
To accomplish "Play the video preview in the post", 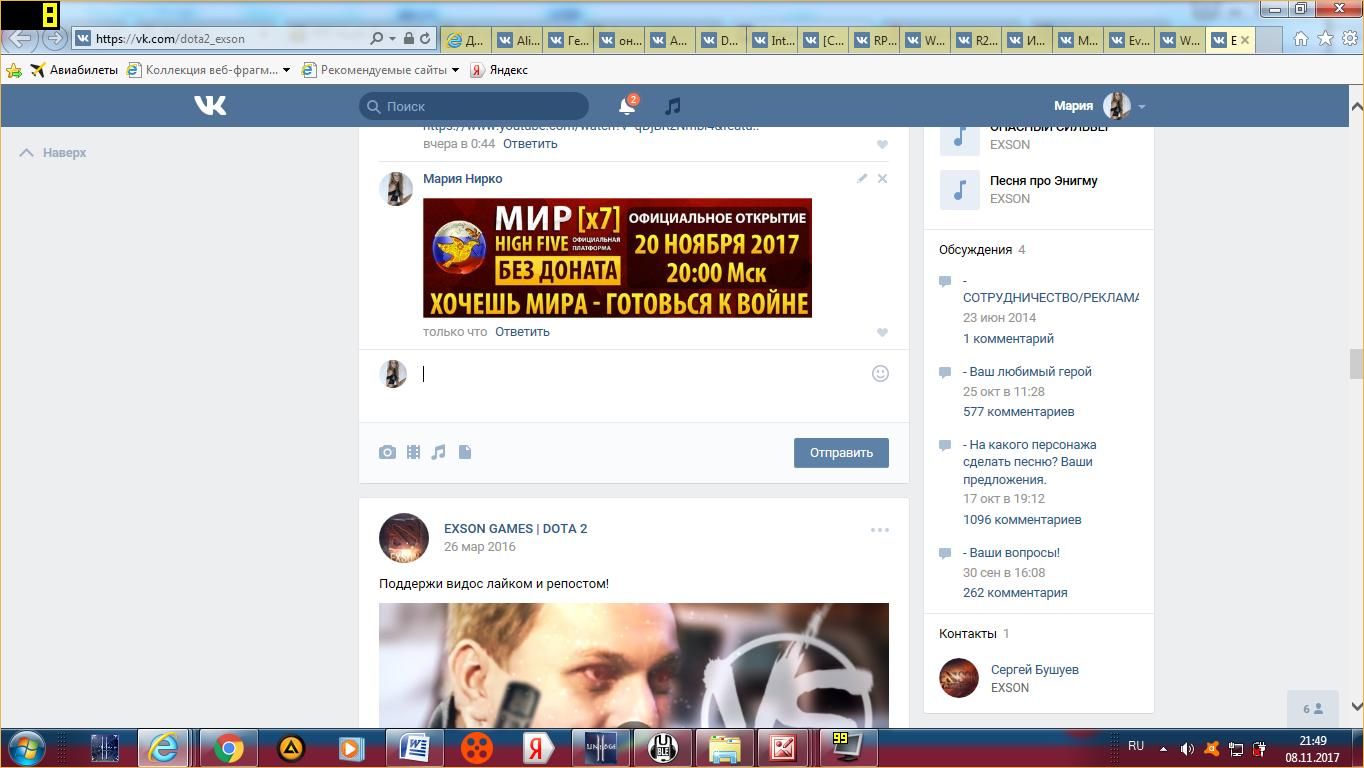I will point(634,665).
